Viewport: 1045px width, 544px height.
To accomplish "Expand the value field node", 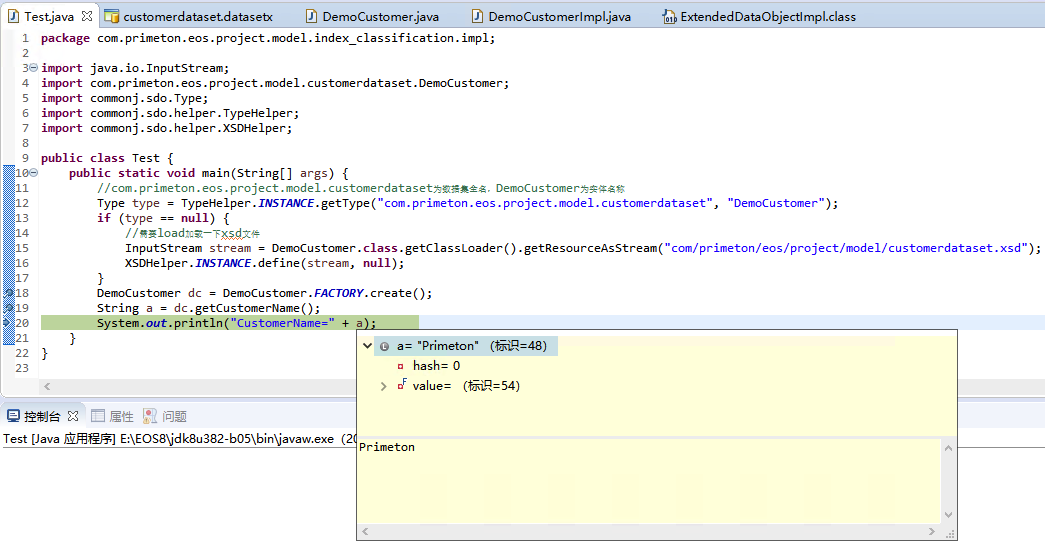I will pyautogui.click(x=384, y=386).
